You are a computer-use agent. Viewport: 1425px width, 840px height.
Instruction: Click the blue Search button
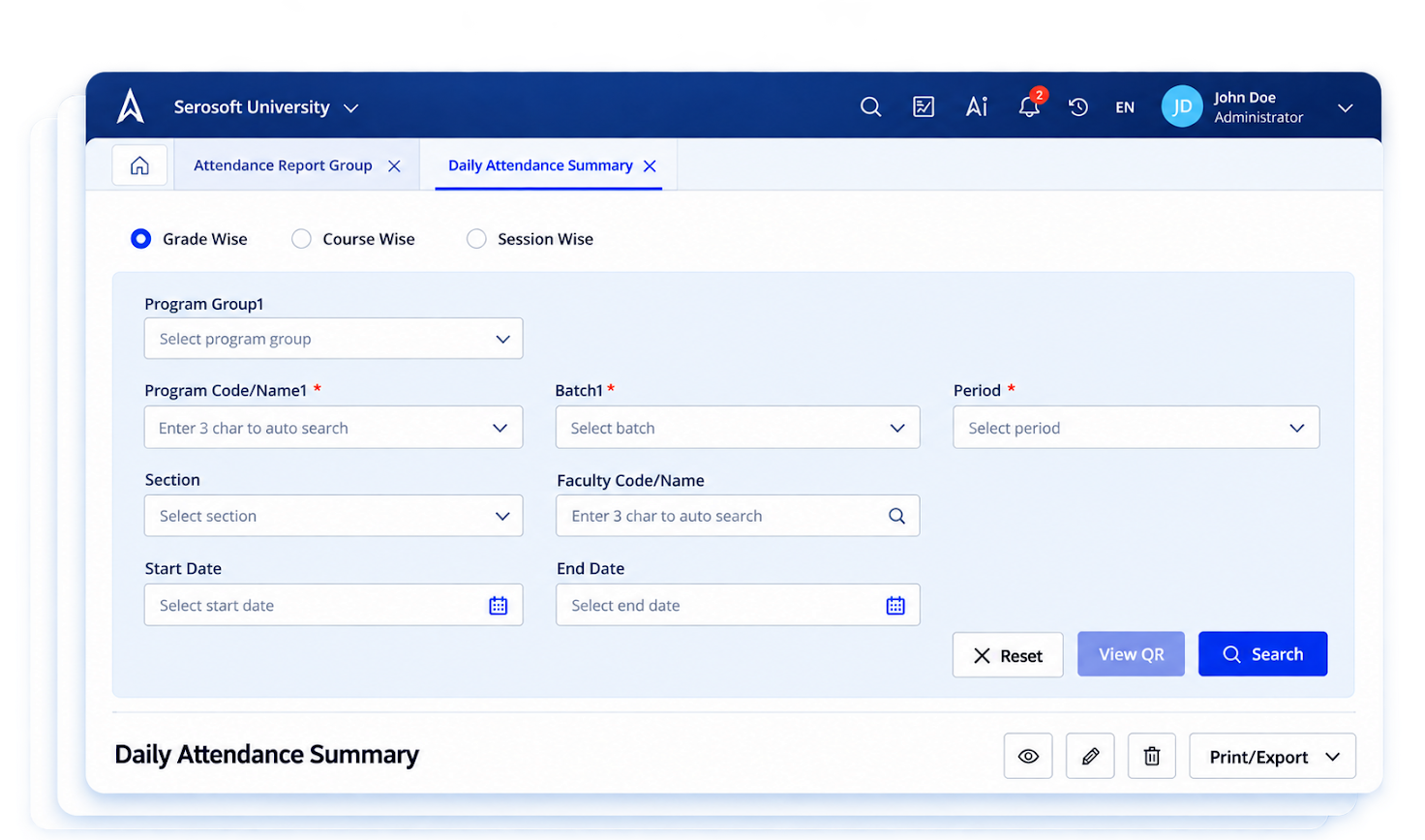pos(1262,654)
